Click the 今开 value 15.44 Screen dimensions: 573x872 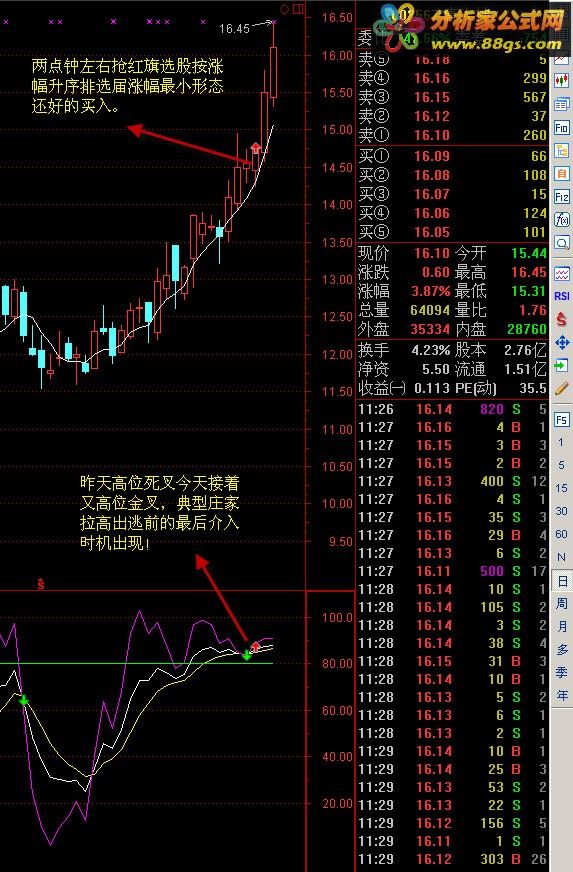coord(529,253)
